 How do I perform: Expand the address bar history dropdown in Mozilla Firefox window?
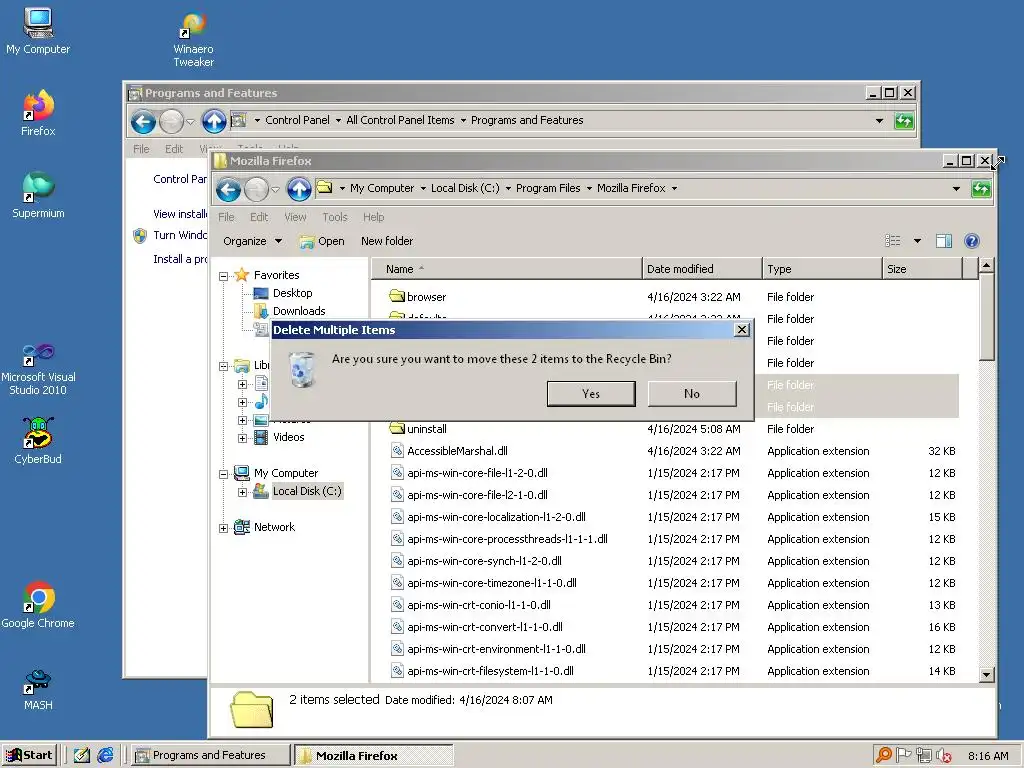coord(956,189)
